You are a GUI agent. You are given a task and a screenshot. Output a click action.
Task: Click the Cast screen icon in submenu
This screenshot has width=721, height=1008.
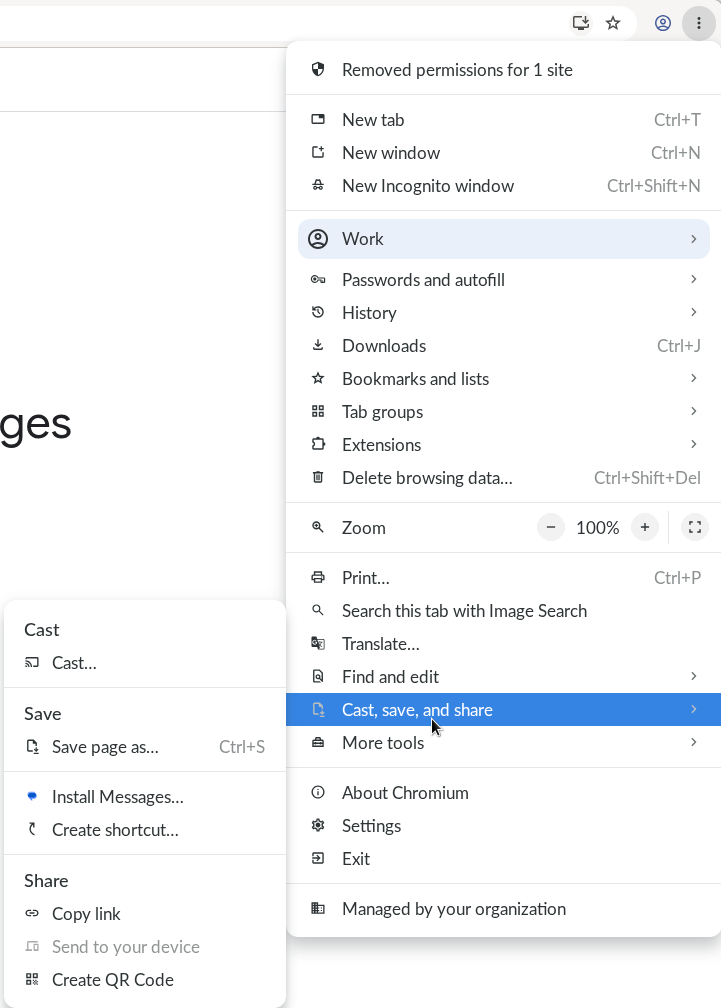[32, 663]
